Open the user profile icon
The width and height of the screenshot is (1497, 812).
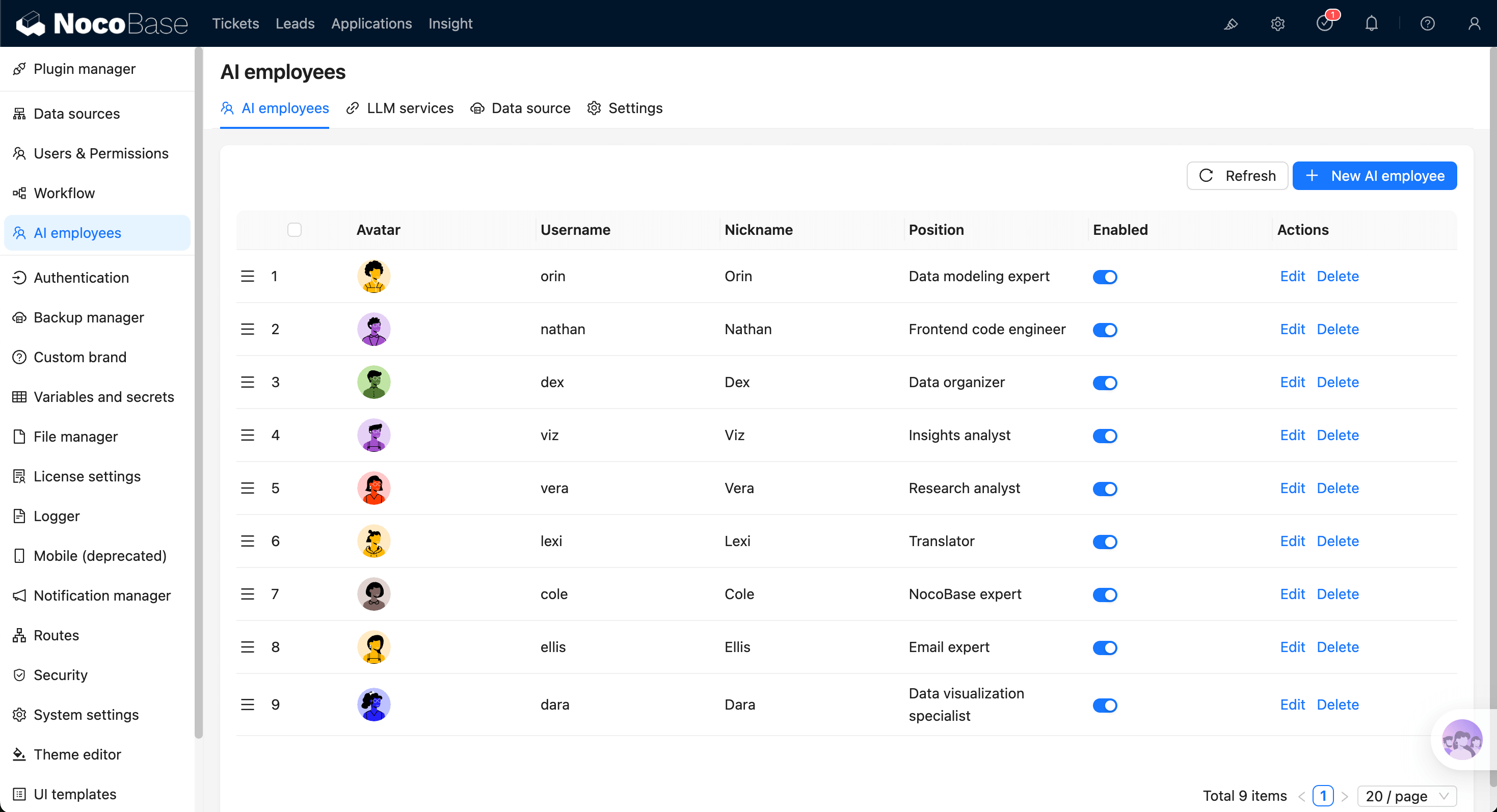(1474, 24)
